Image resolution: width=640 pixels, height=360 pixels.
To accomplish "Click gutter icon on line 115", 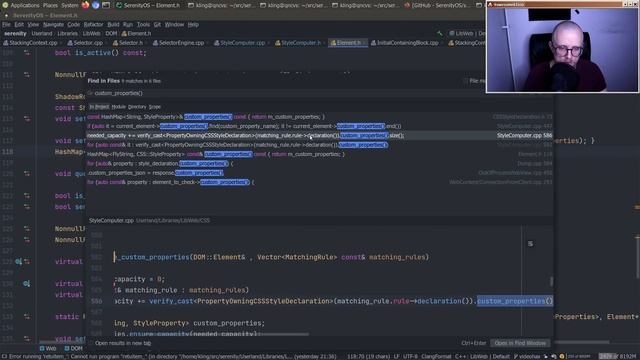I will [x=27, y=119].
